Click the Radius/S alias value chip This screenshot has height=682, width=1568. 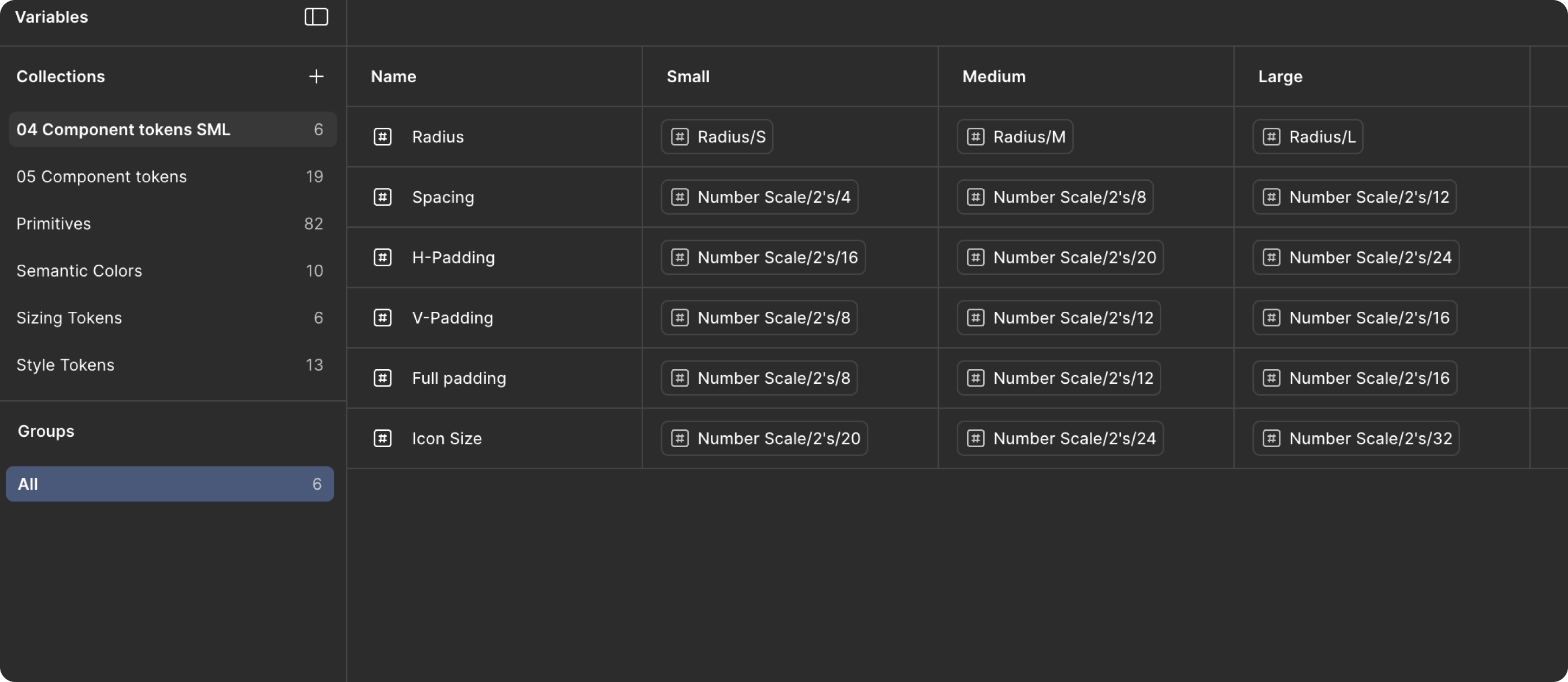coord(717,137)
